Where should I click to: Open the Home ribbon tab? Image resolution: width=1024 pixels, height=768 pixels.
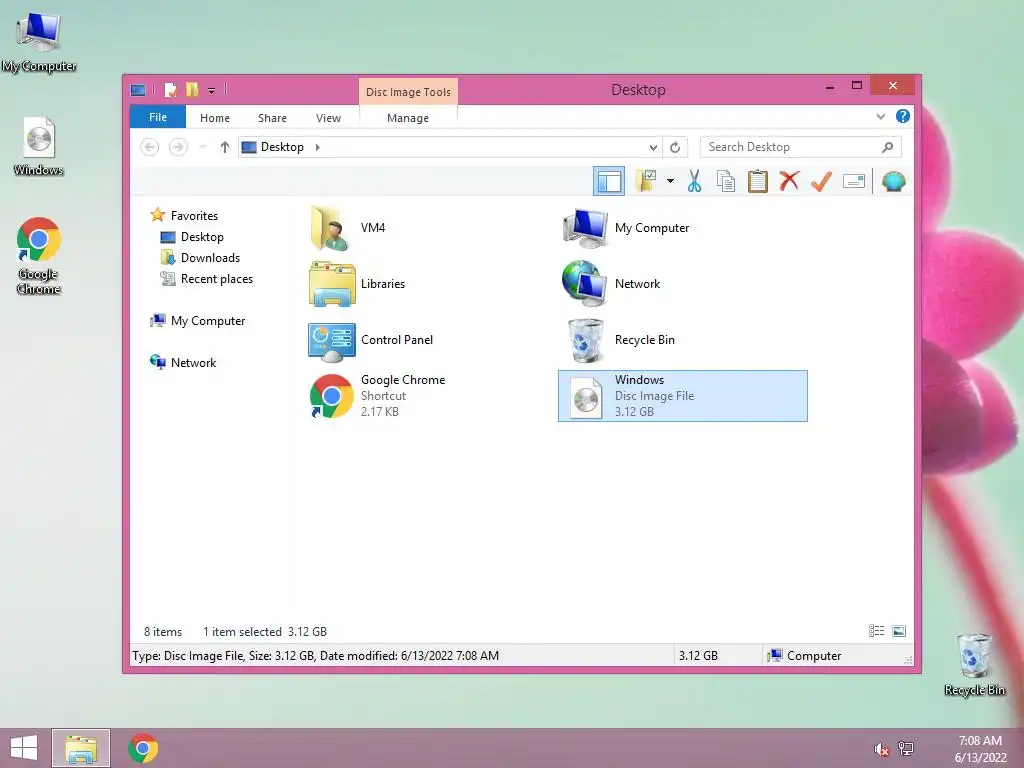[x=215, y=118]
